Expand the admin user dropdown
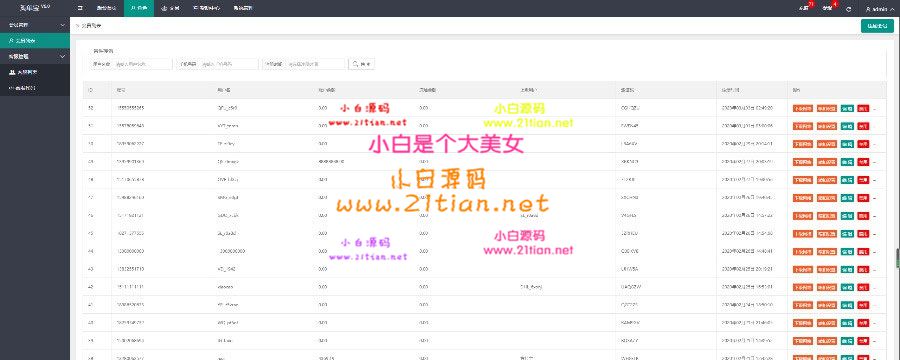This screenshot has width=900, height=360. [x=879, y=9]
